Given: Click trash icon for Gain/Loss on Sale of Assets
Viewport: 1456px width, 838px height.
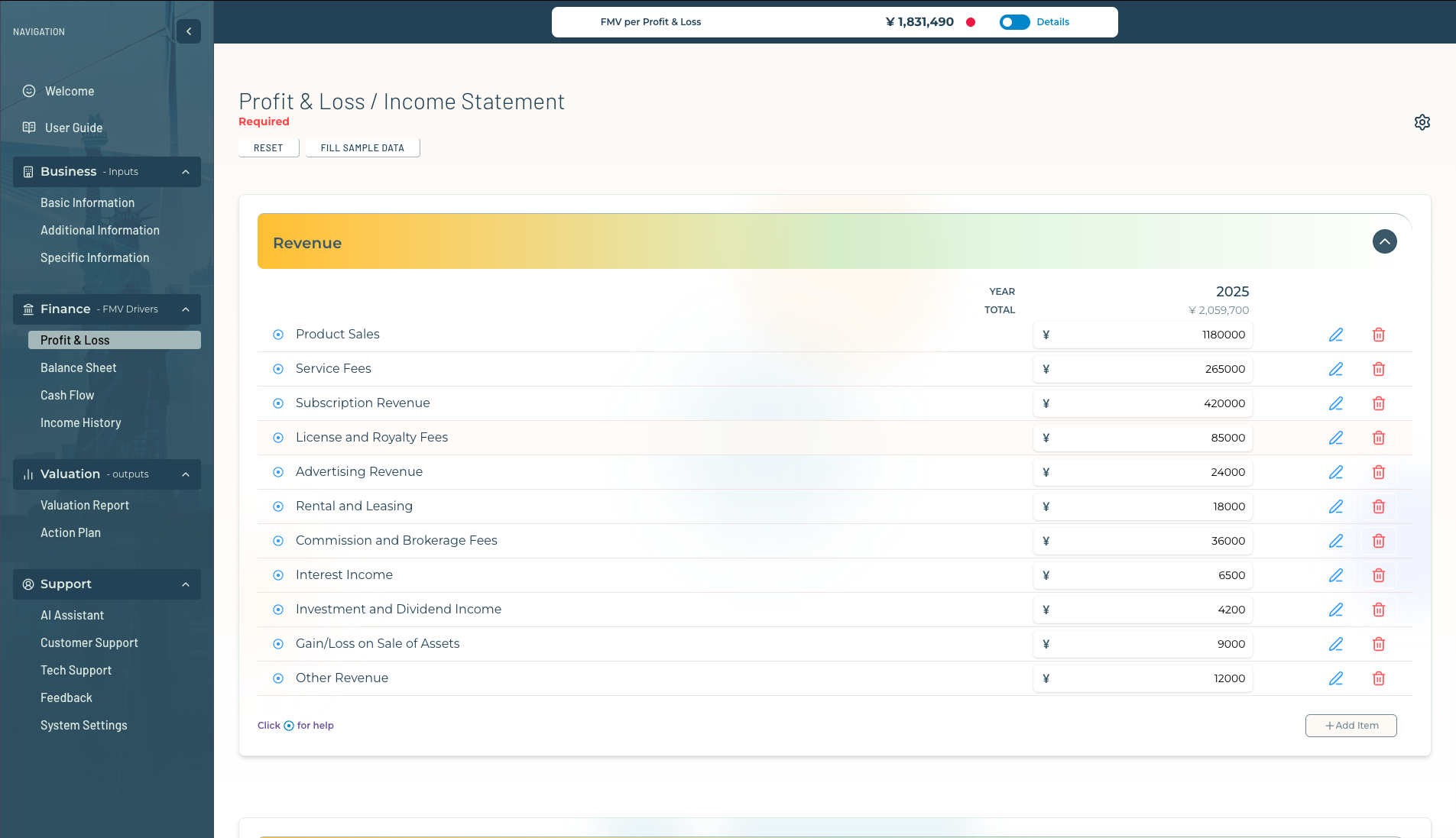Looking at the screenshot, I should (1378, 644).
